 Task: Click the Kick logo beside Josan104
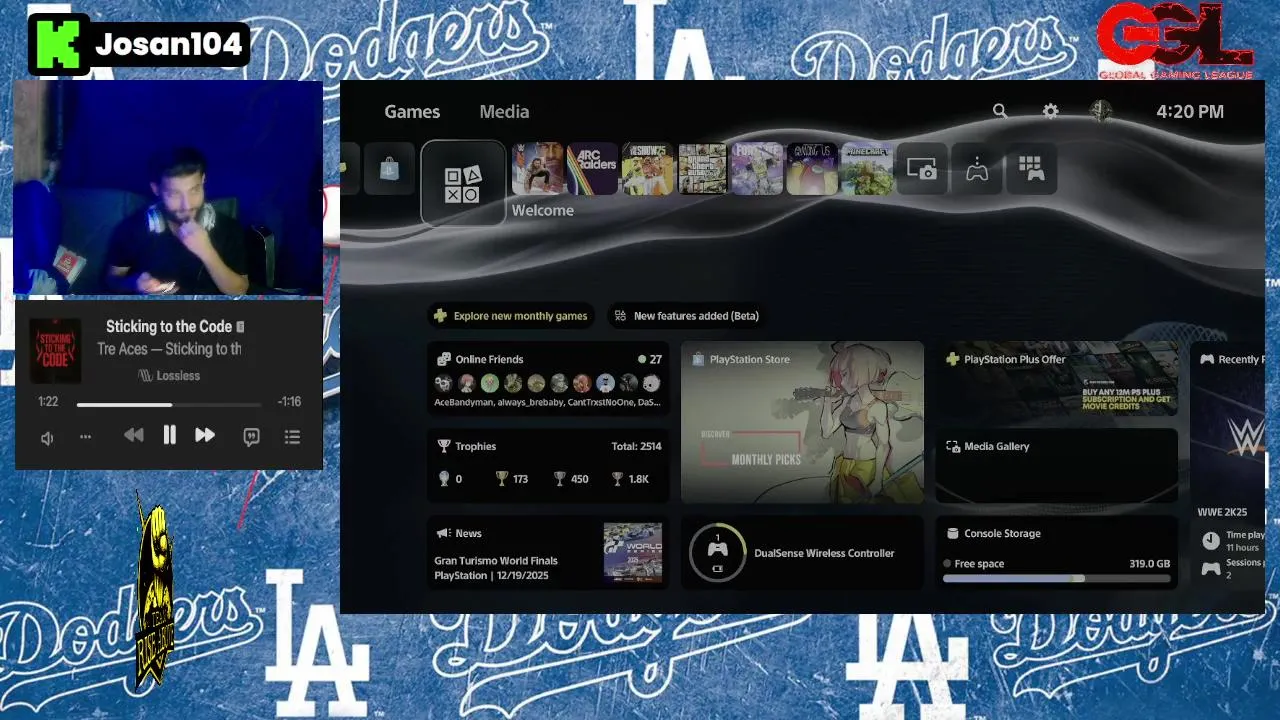(x=59, y=44)
